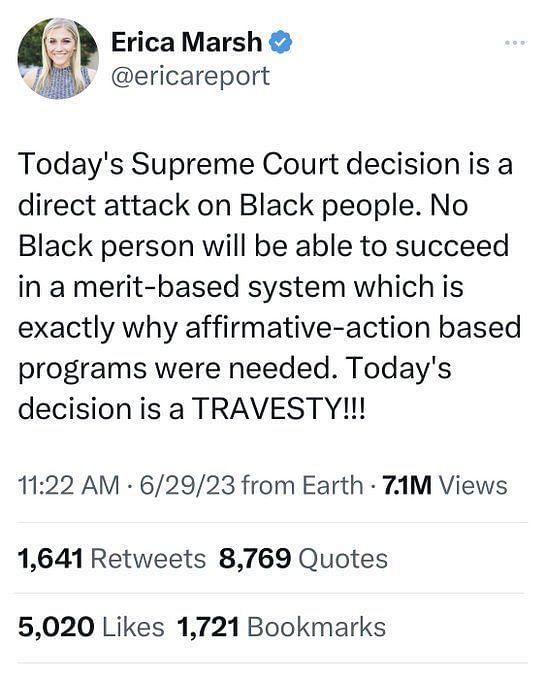Open the 5,020 Likes list
546x679 pixels.
pos(91,627)
